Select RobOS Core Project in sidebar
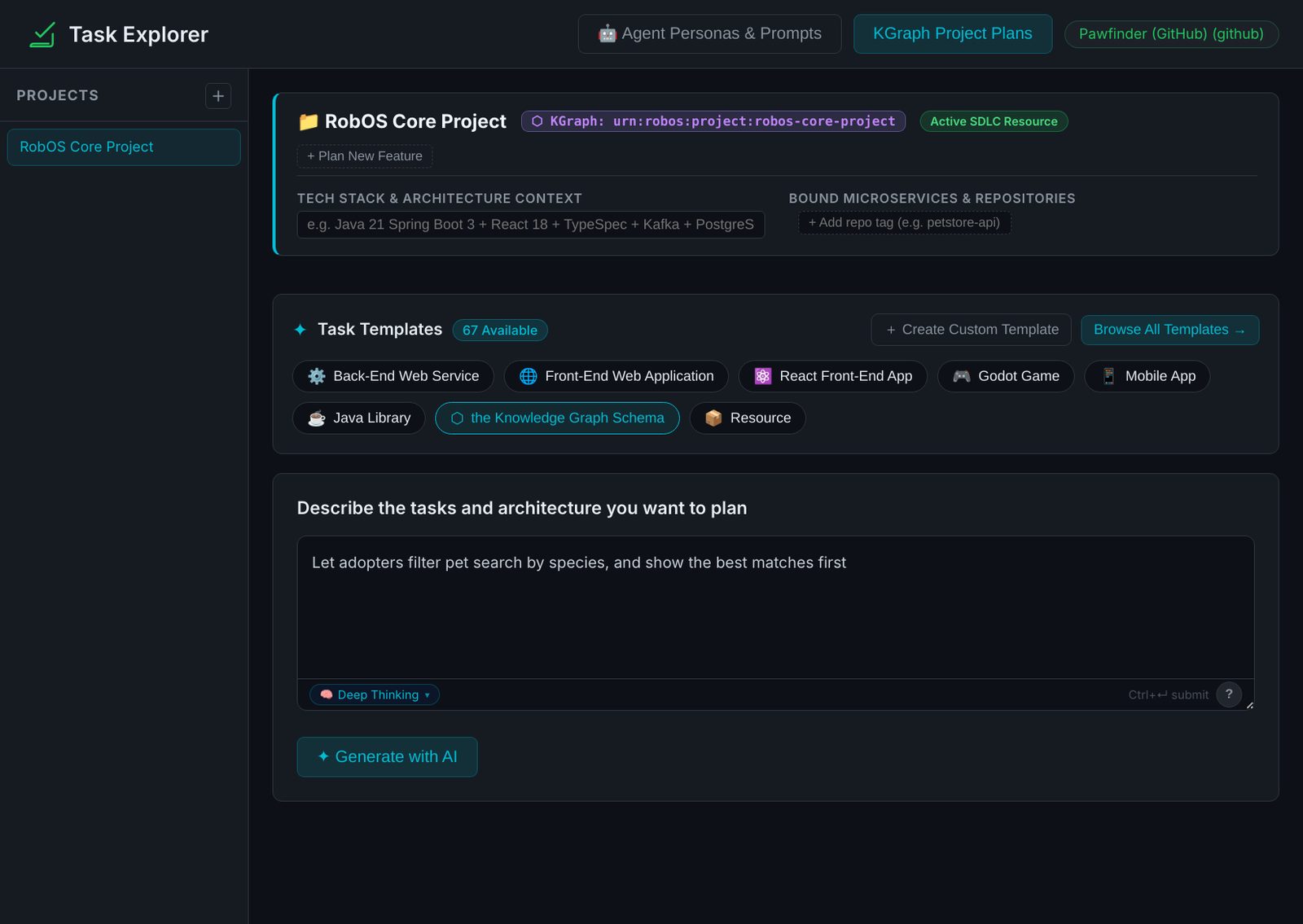 (124, 147)
